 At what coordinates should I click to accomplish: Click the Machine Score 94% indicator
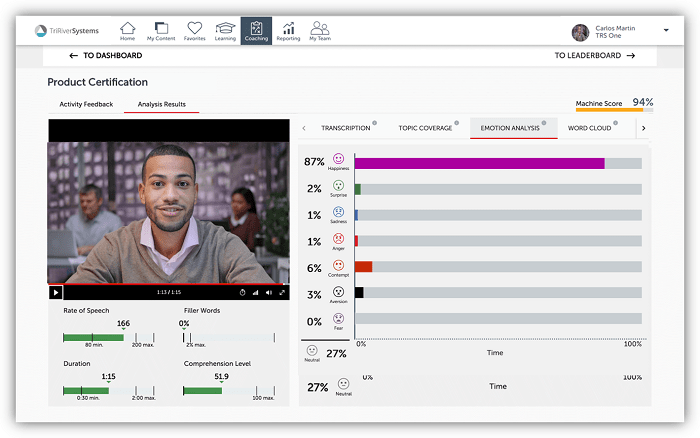(614, 104)
